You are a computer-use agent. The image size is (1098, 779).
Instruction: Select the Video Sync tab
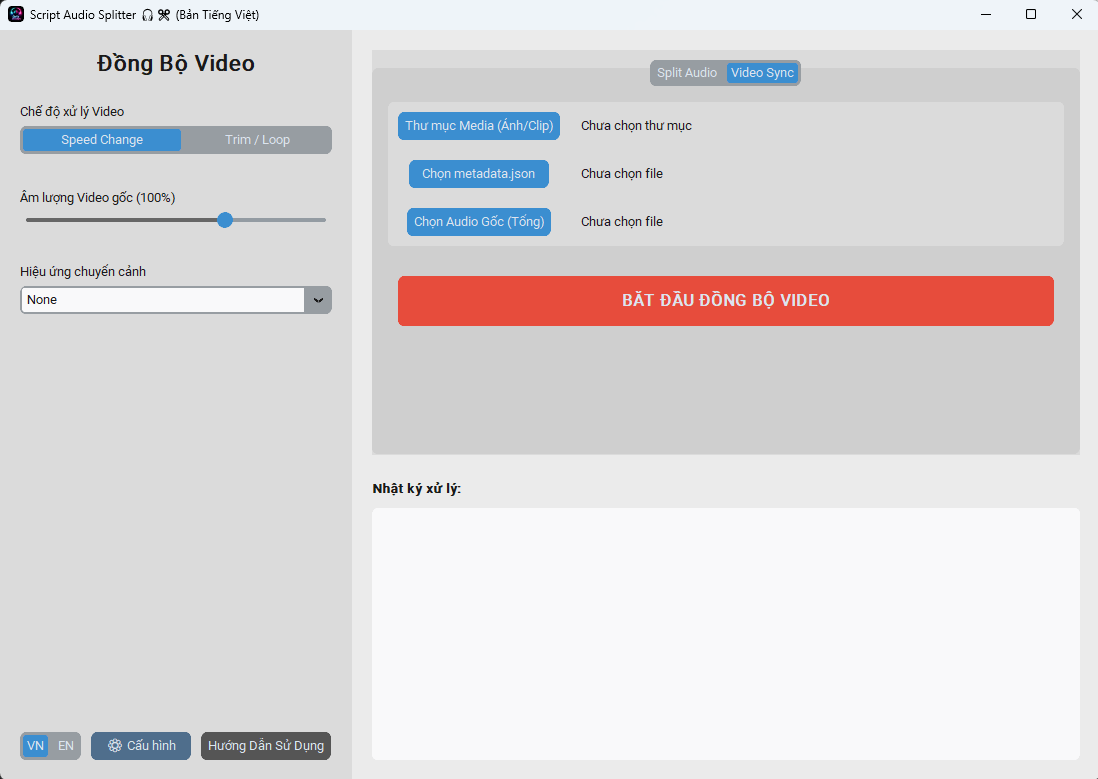(762, 73)
